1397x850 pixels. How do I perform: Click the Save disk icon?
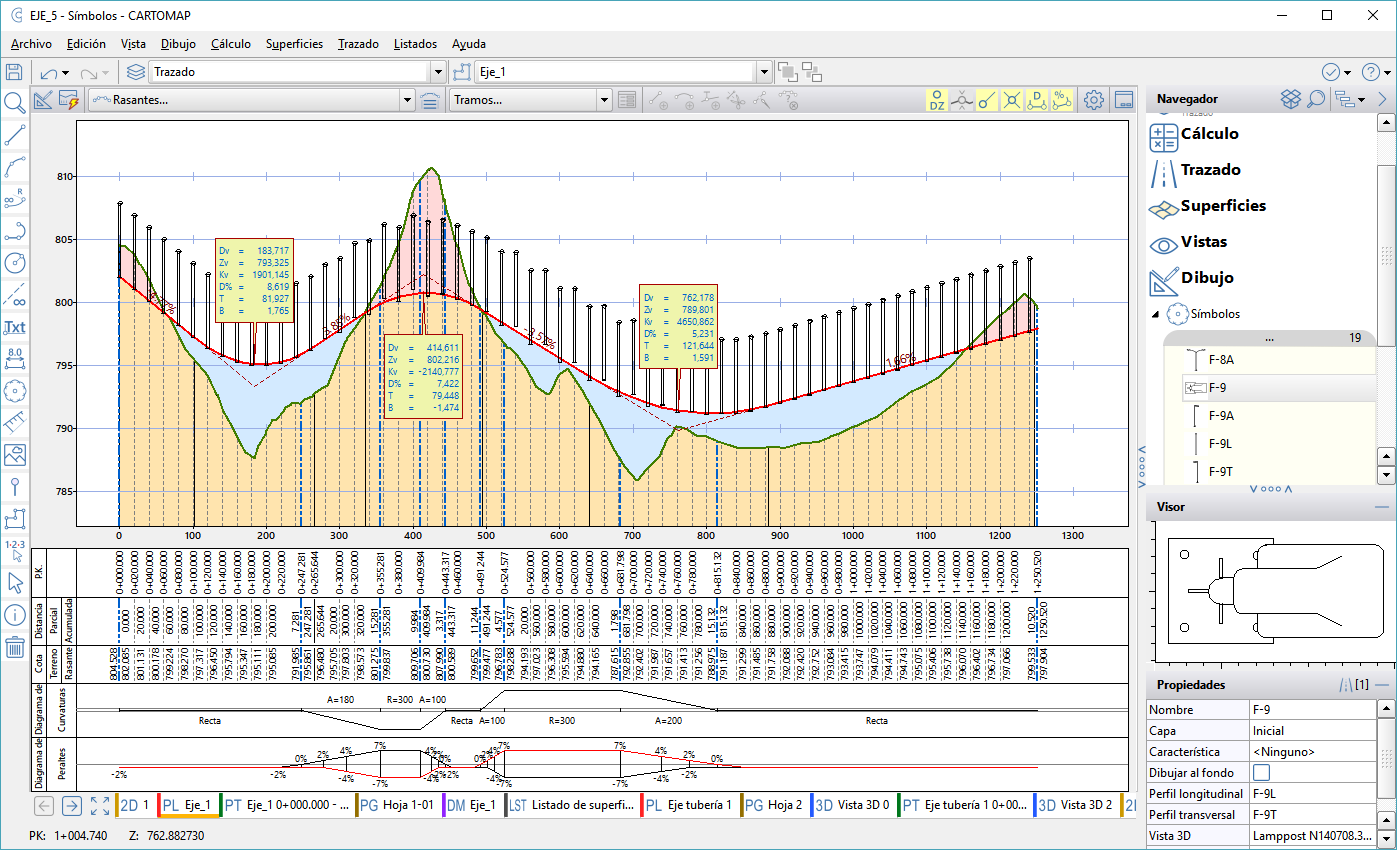point(14,72)
